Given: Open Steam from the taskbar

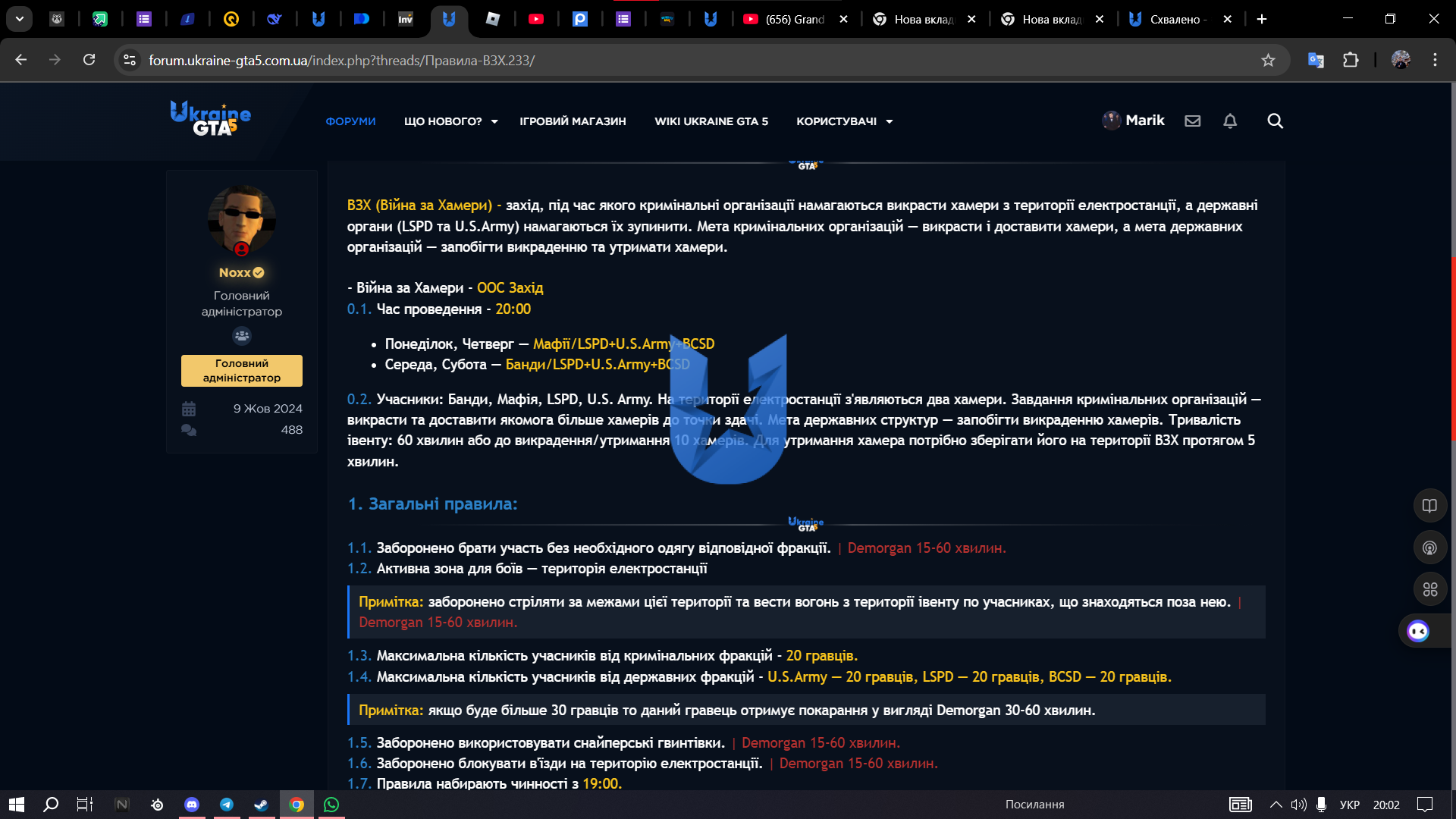Looking at the screenshot, I should click(x=262, y=805).
